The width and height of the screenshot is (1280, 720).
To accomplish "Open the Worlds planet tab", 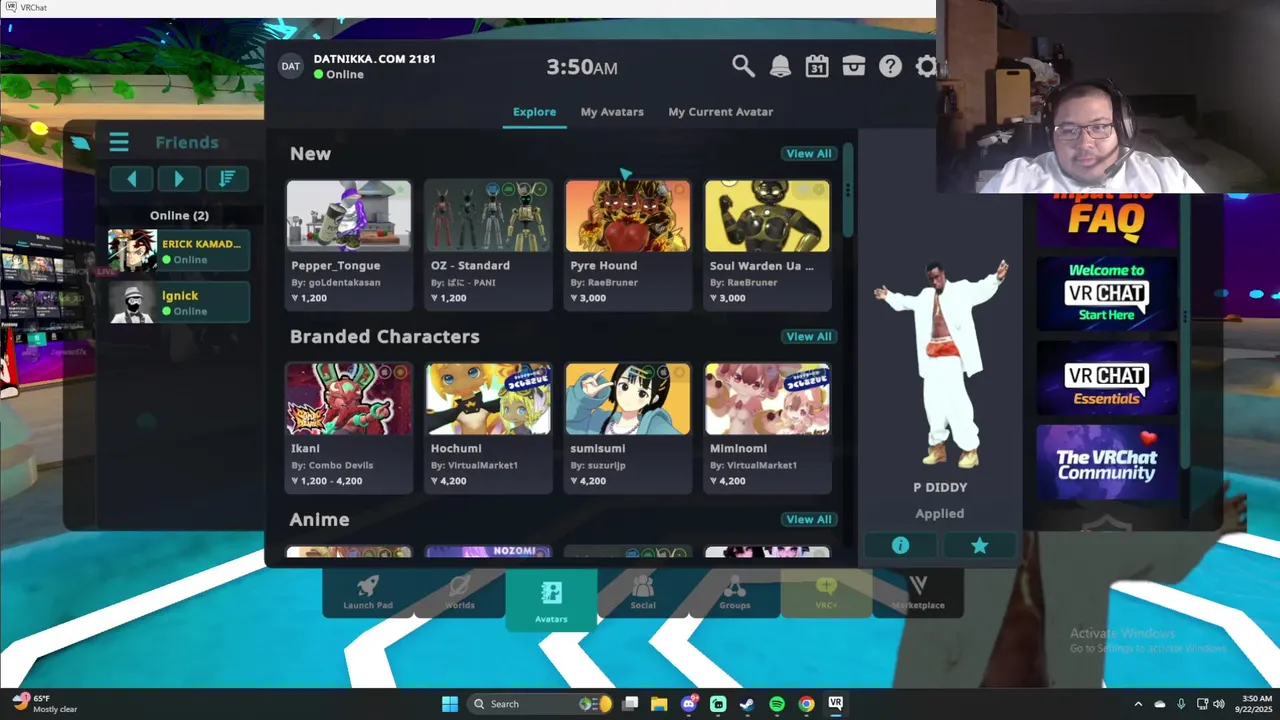I will 460,593.
